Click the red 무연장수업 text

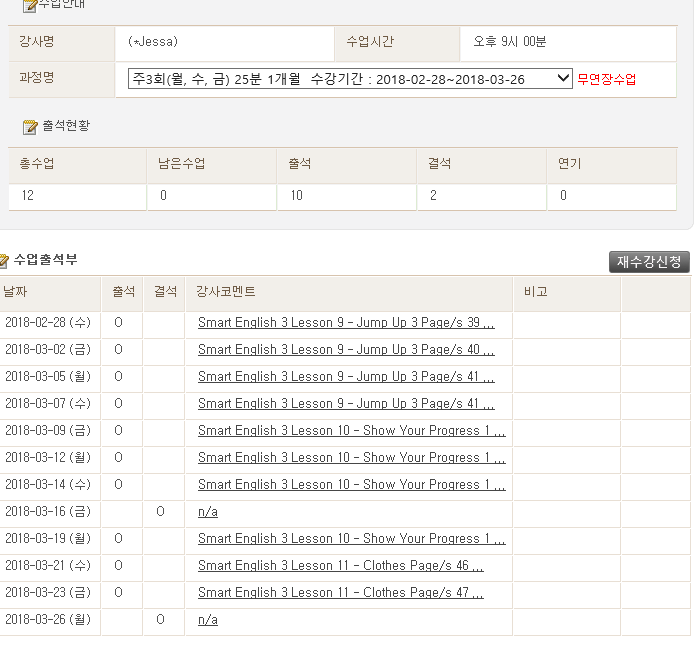606,80
